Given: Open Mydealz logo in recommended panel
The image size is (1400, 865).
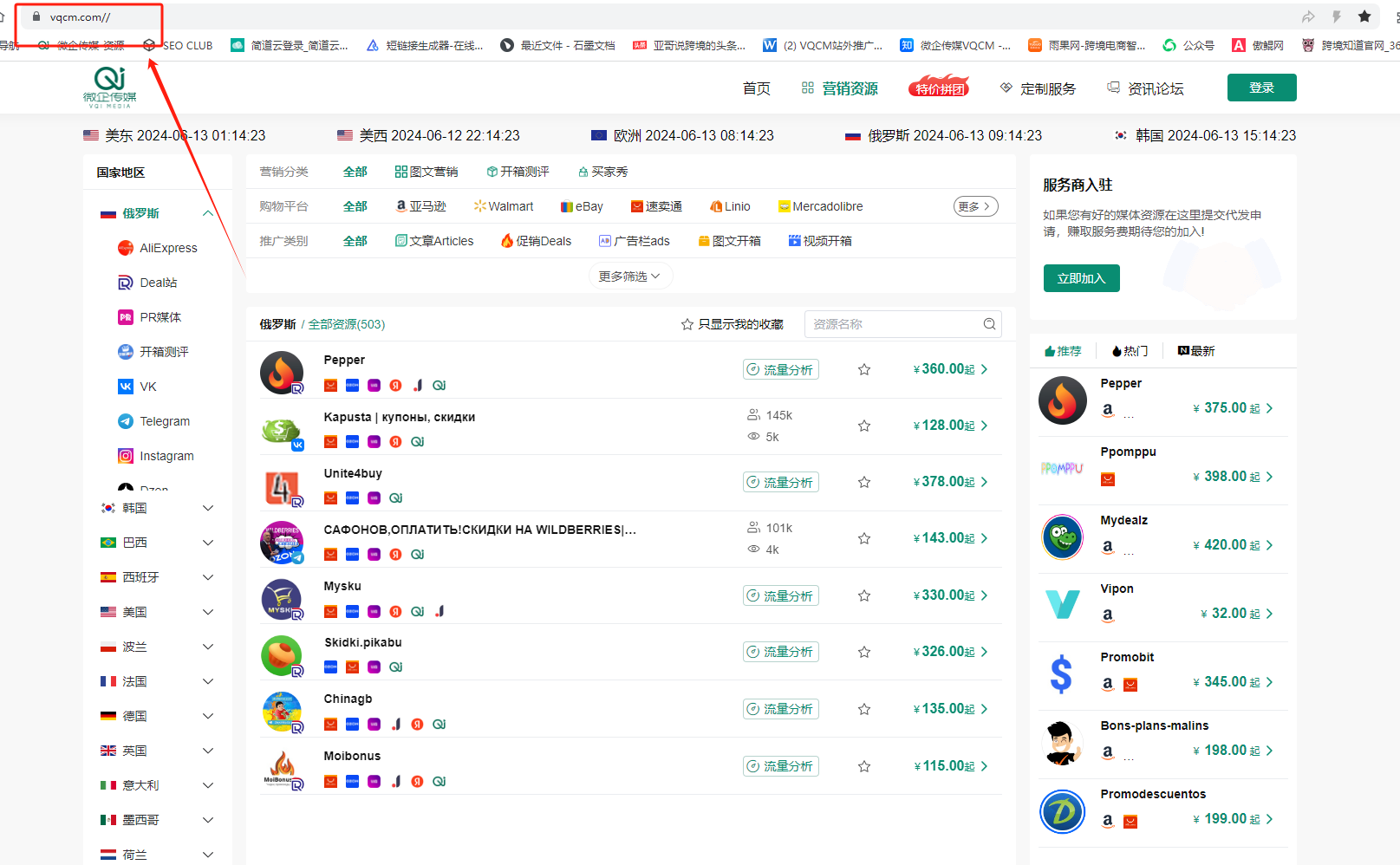Looking at the screenshot, I should (1062, 537).
